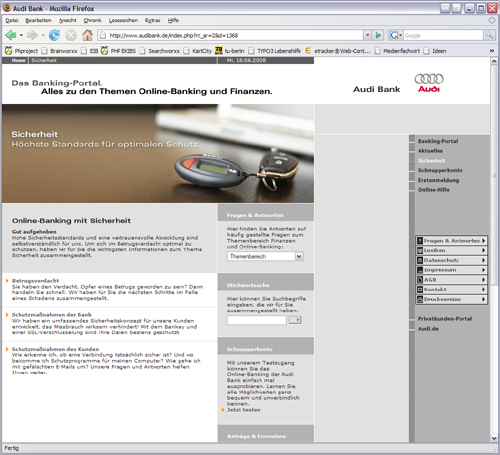The image size is (500, 455).
Task: Click the Impressum sidebar button
Action: (452, 270)
